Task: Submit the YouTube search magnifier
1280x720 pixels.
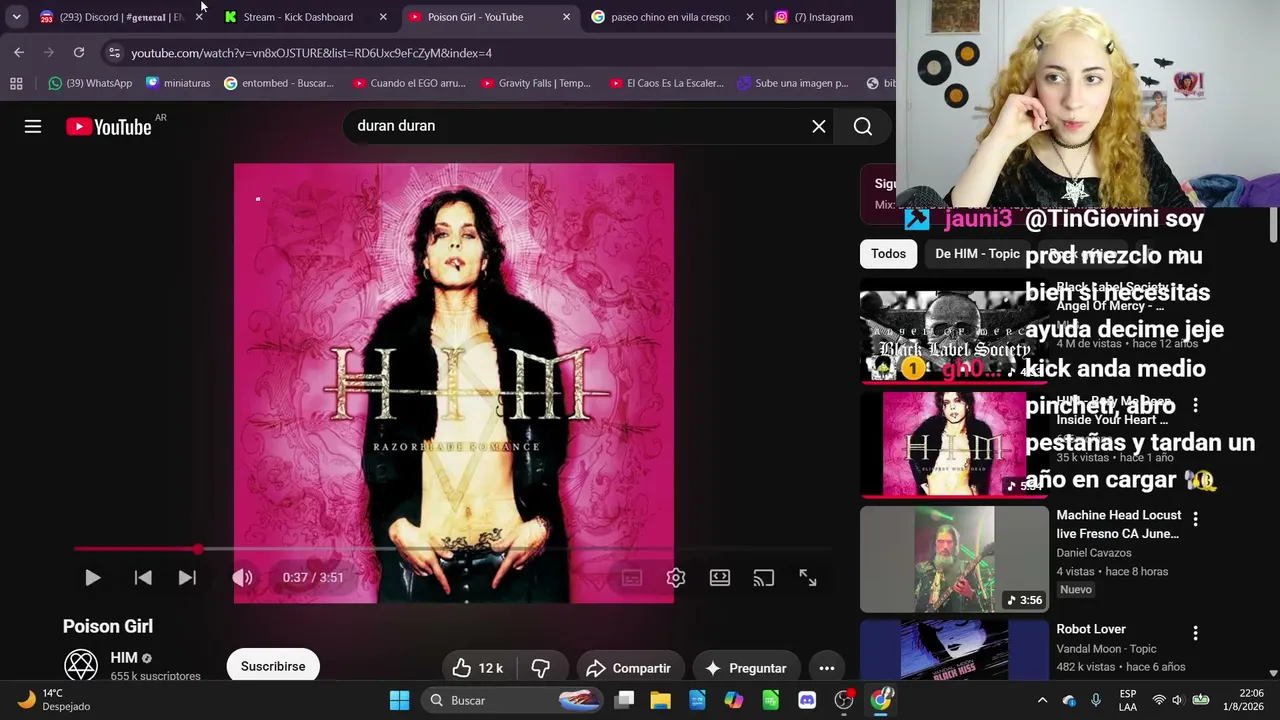Action: click(863, 126)
